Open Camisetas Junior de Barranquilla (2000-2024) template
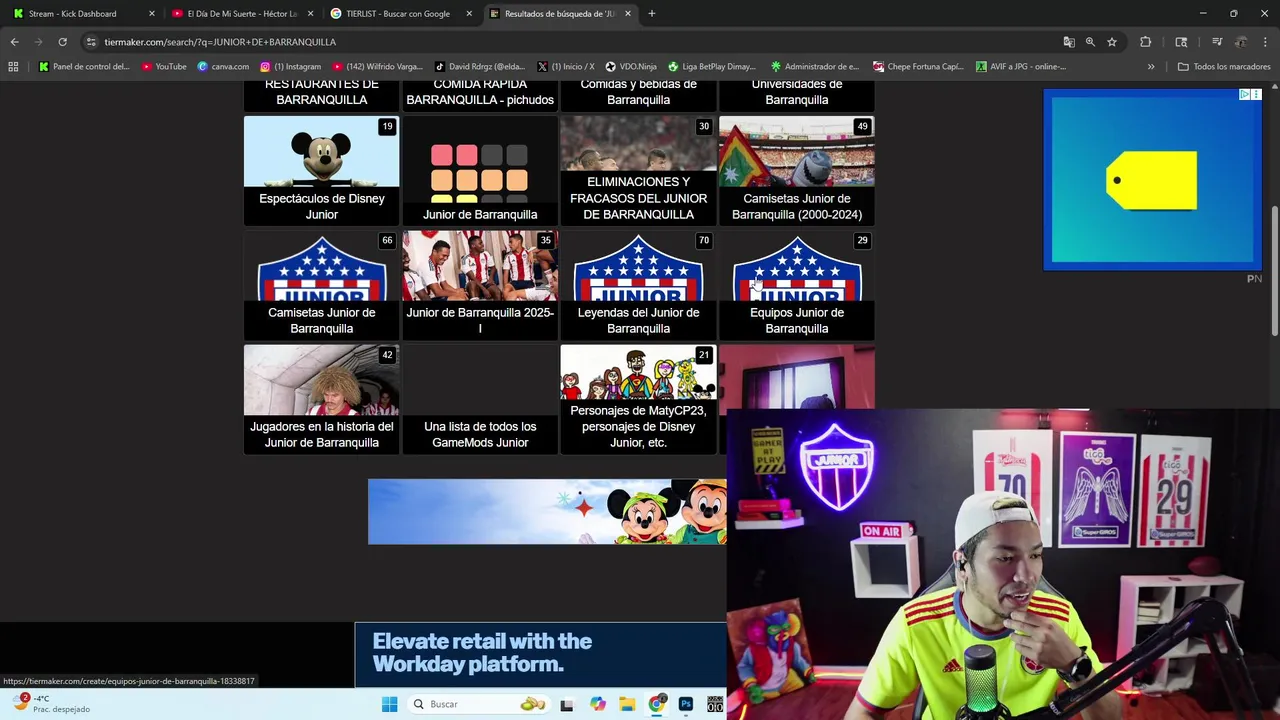1280x720 pixels. point(797,171)
